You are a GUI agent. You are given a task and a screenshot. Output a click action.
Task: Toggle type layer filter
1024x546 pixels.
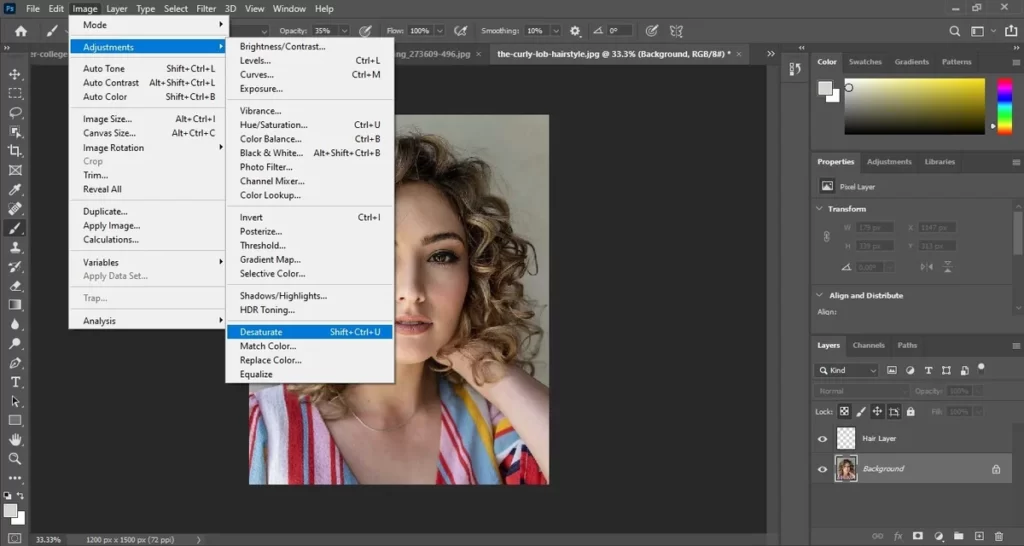click(928, 370)
